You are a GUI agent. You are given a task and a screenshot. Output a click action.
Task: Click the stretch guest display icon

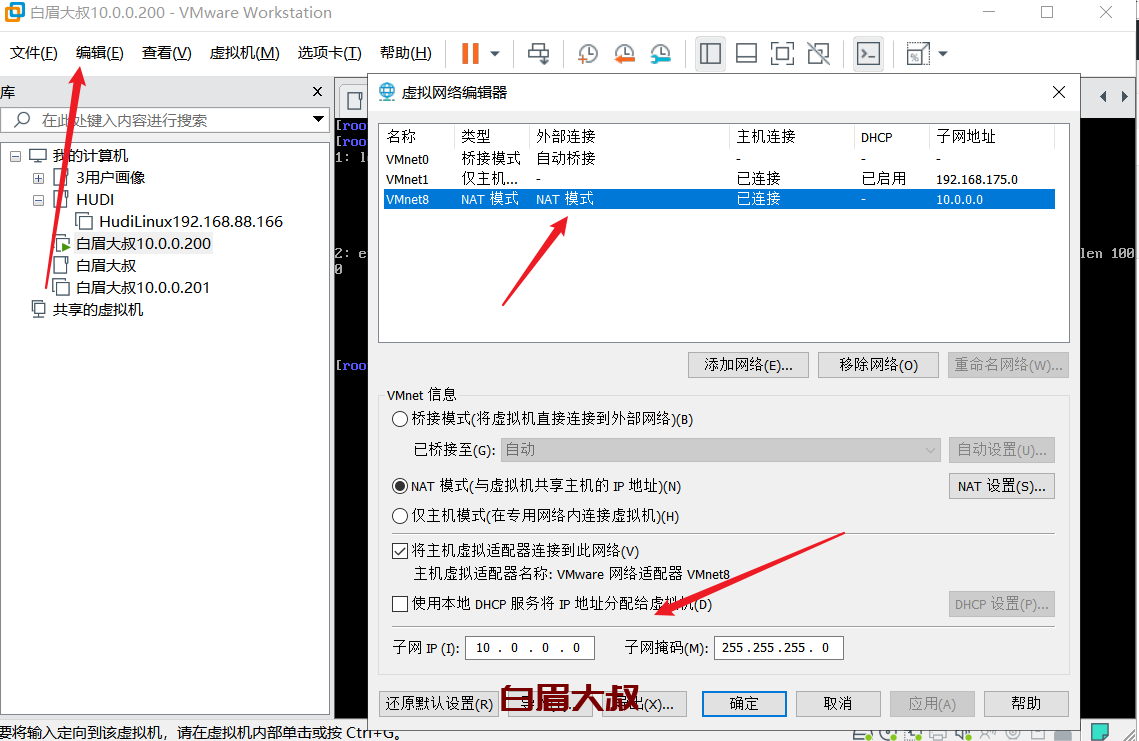[x=917, y=54]
